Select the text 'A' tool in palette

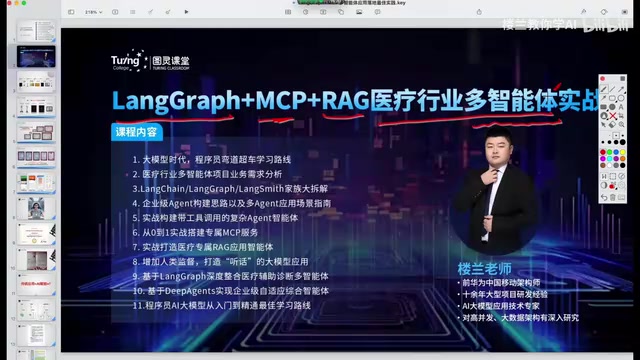(x=621, y=107)
